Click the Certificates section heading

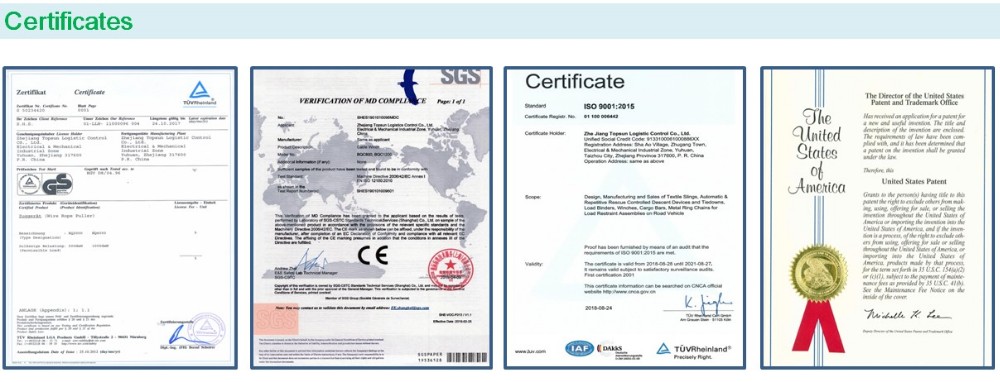click(69, 21)
